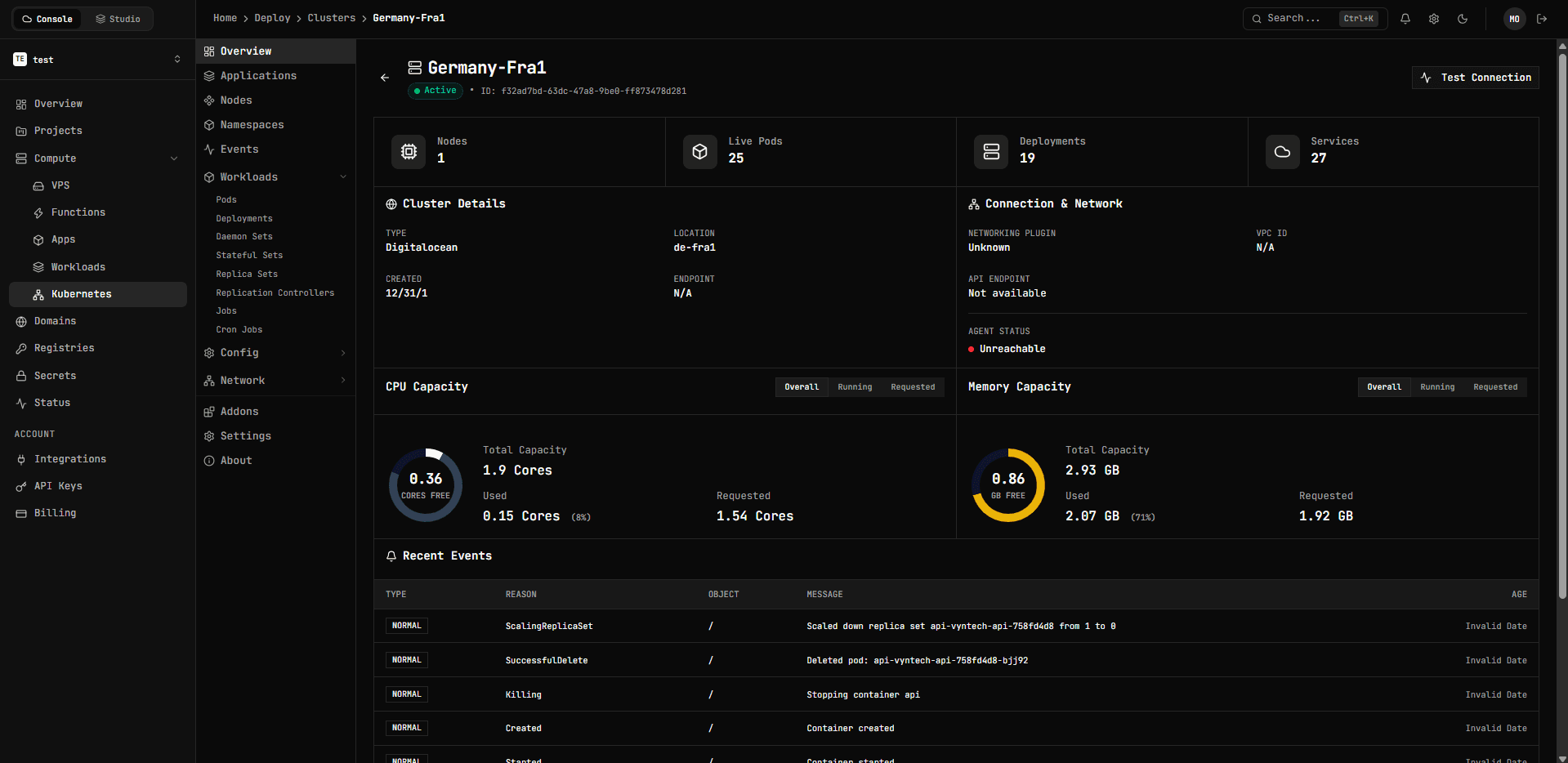Click the Addons icon in cluster menu
This screenshot has height=763, width=1568.
click(x=209, y=412)
